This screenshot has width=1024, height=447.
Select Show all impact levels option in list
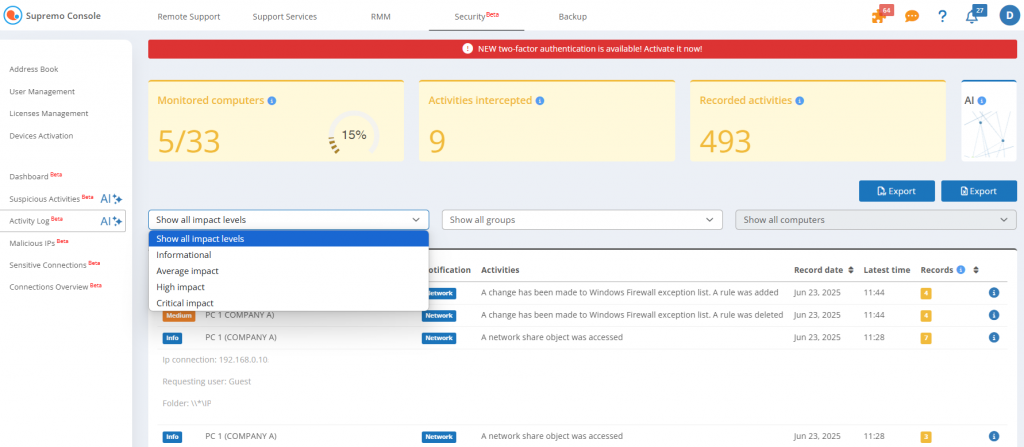click(x=289, y=239)
